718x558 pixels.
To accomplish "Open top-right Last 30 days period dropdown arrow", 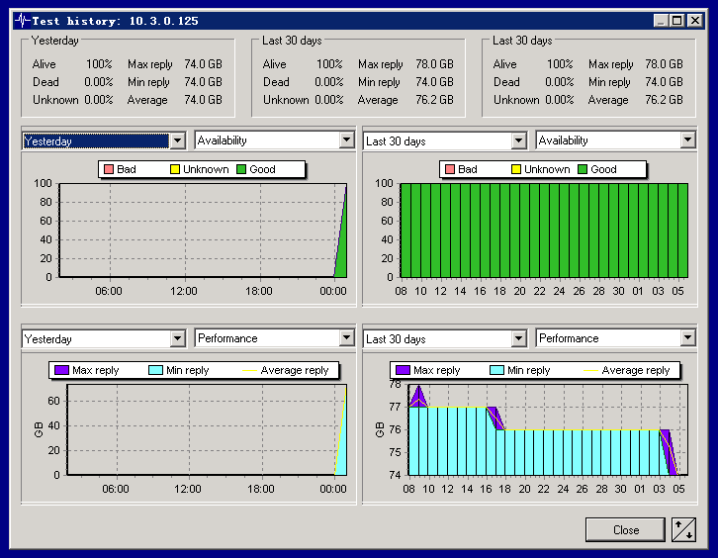I will point(518,141).
